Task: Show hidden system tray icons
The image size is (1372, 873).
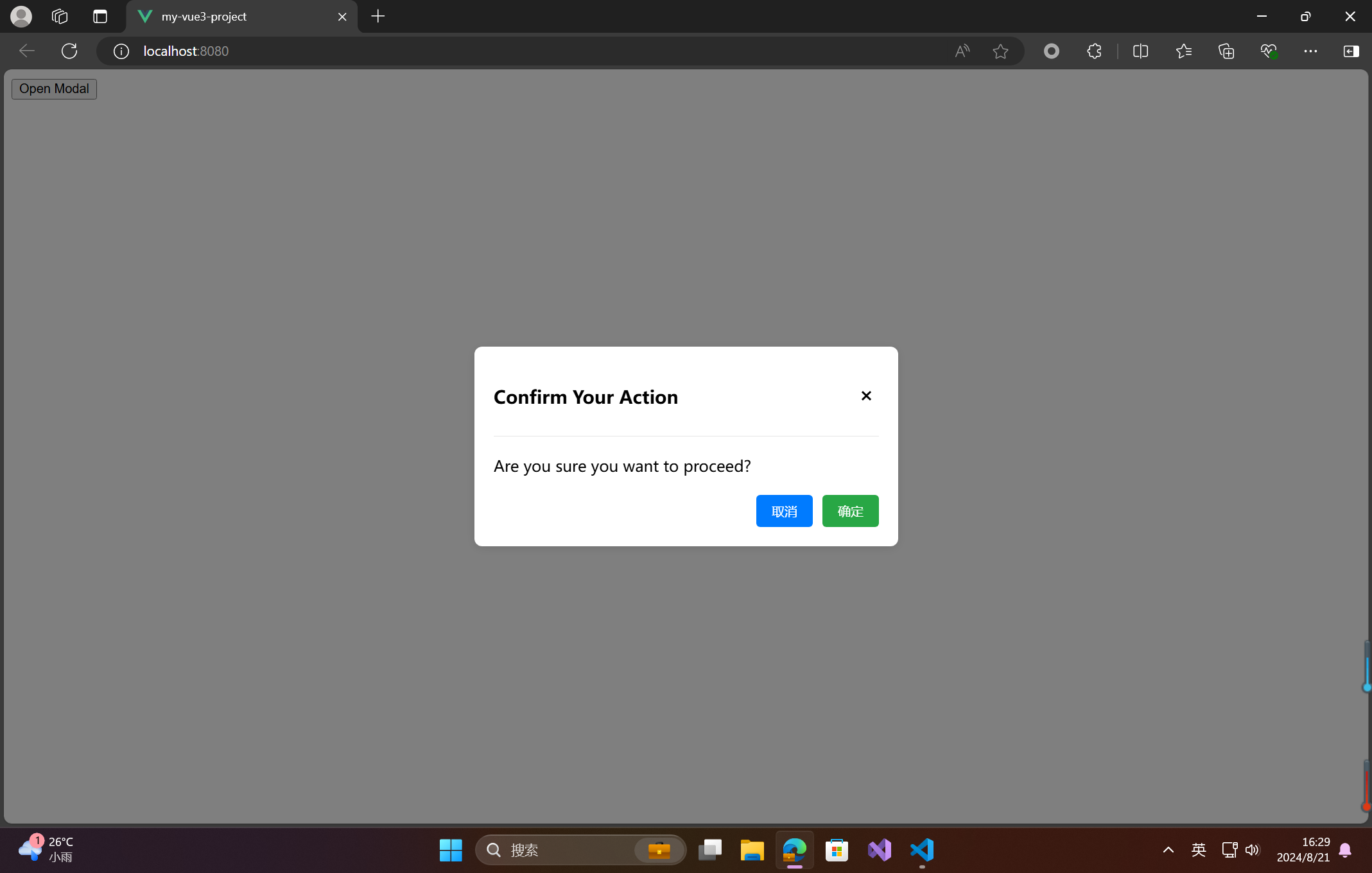Action: (1168, 850)
